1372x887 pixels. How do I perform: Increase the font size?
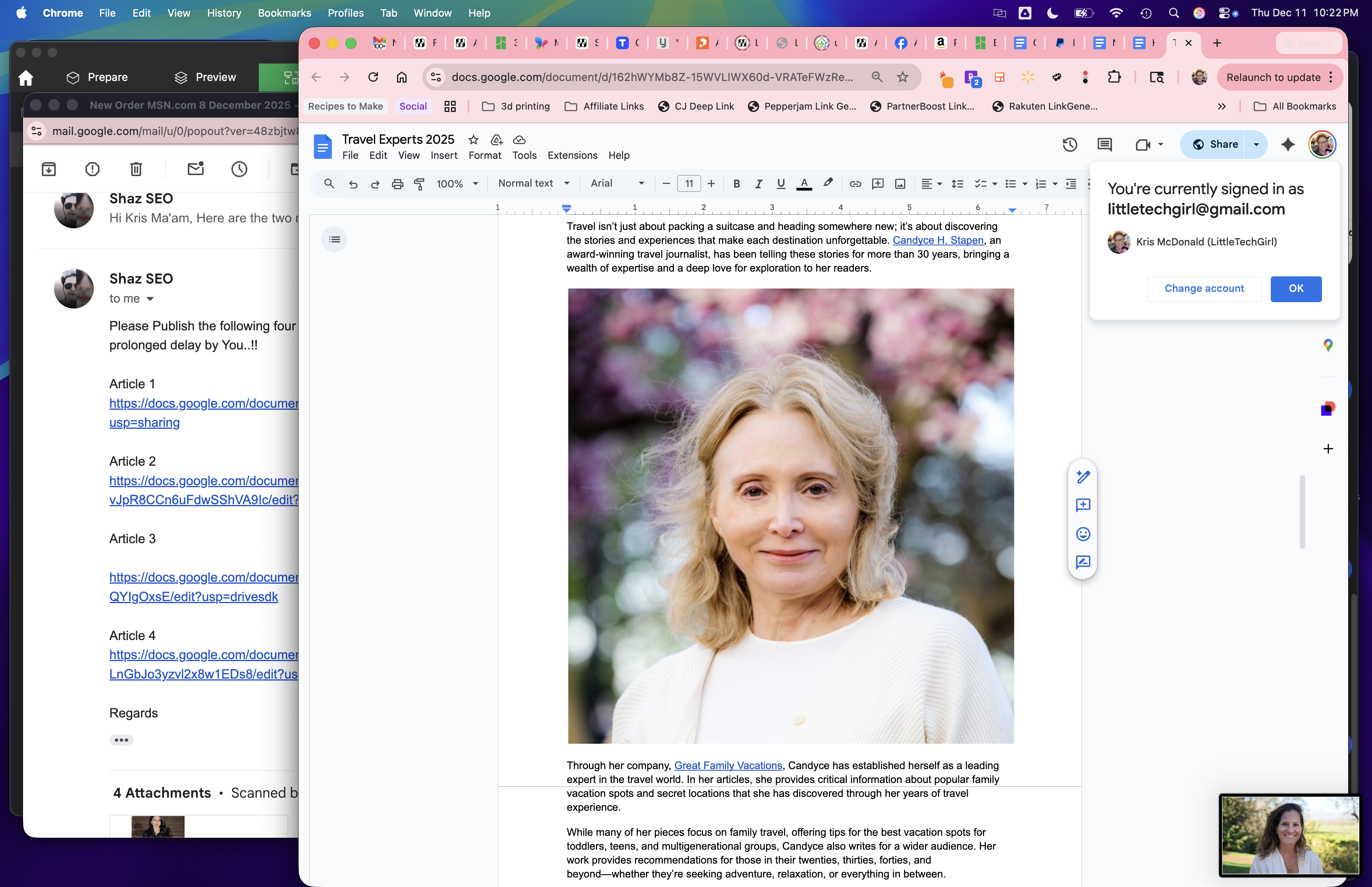click(x=711, y=184)
